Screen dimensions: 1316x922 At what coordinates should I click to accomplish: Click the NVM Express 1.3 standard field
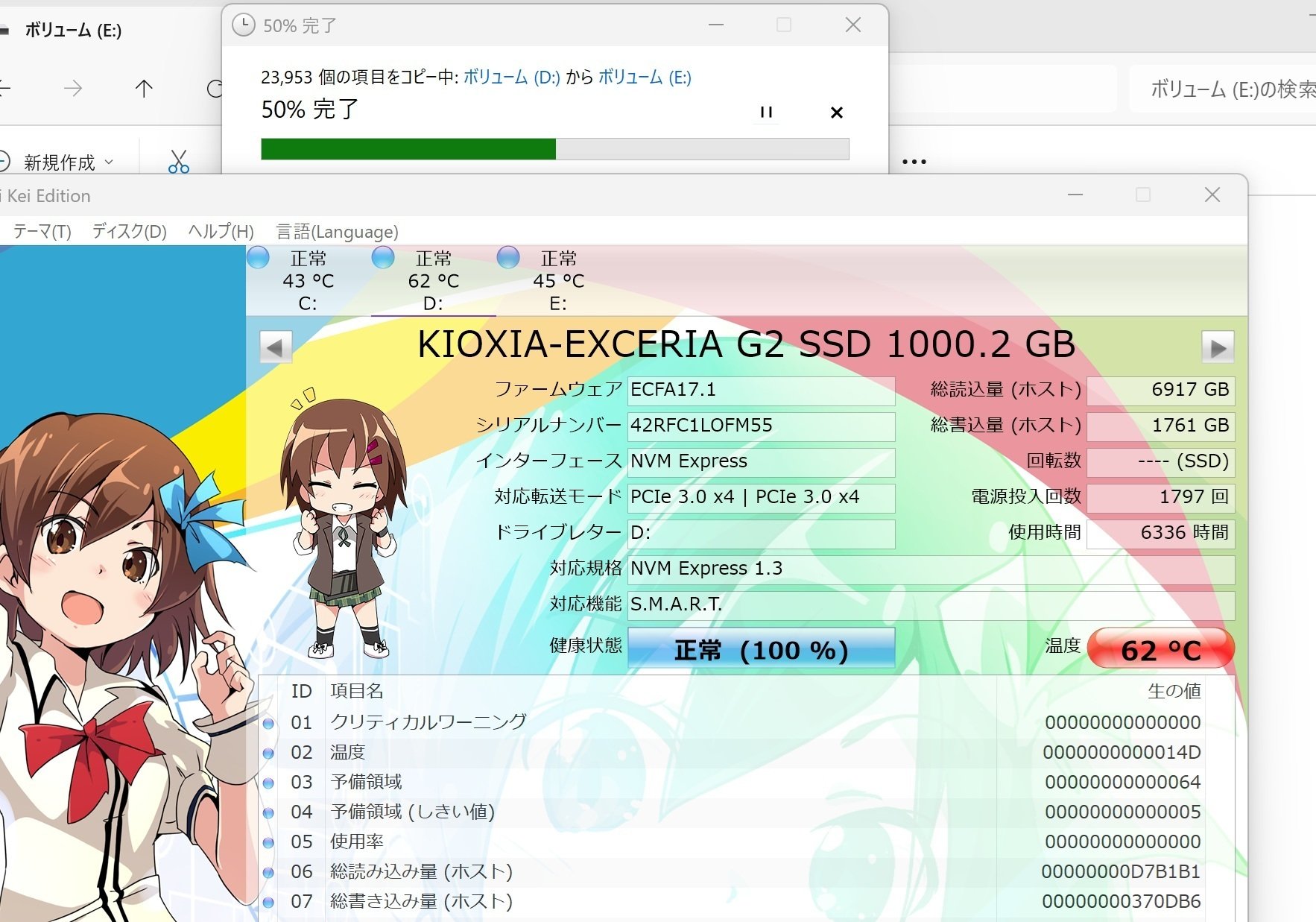click(931, 569)
